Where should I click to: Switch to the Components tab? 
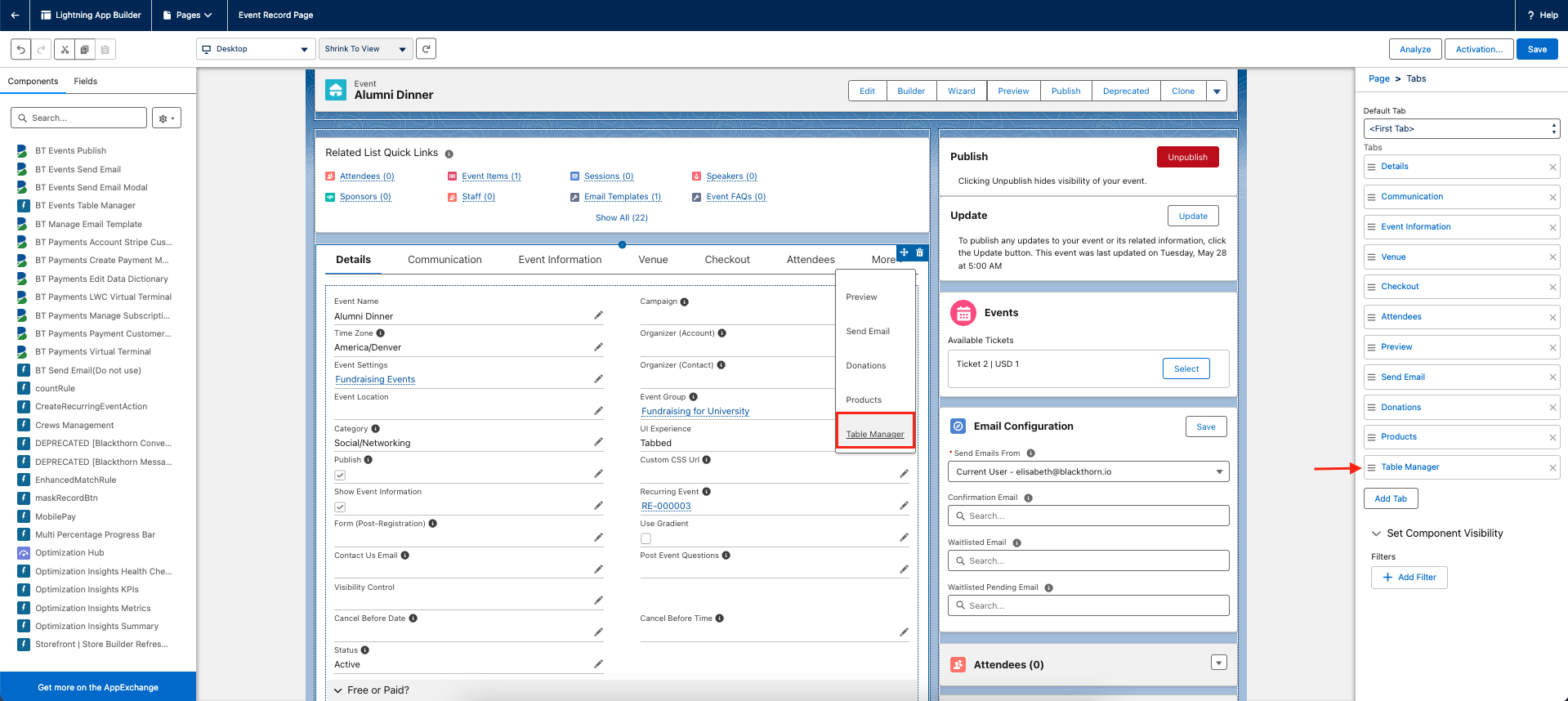pyautogui.click(x=33, y=82)
